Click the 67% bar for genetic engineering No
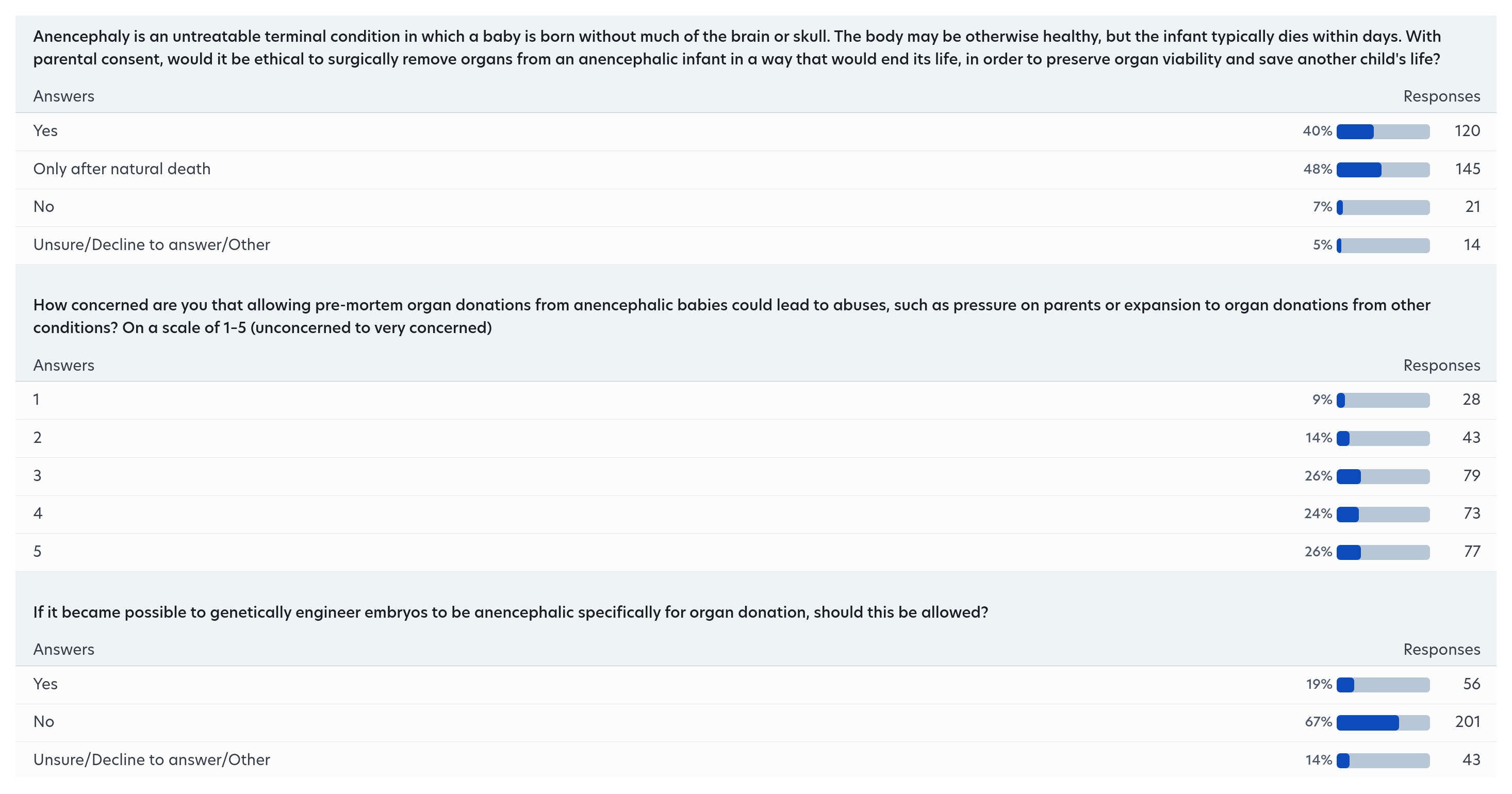This screenshot has height=794, width=1512. point(1382,722)
